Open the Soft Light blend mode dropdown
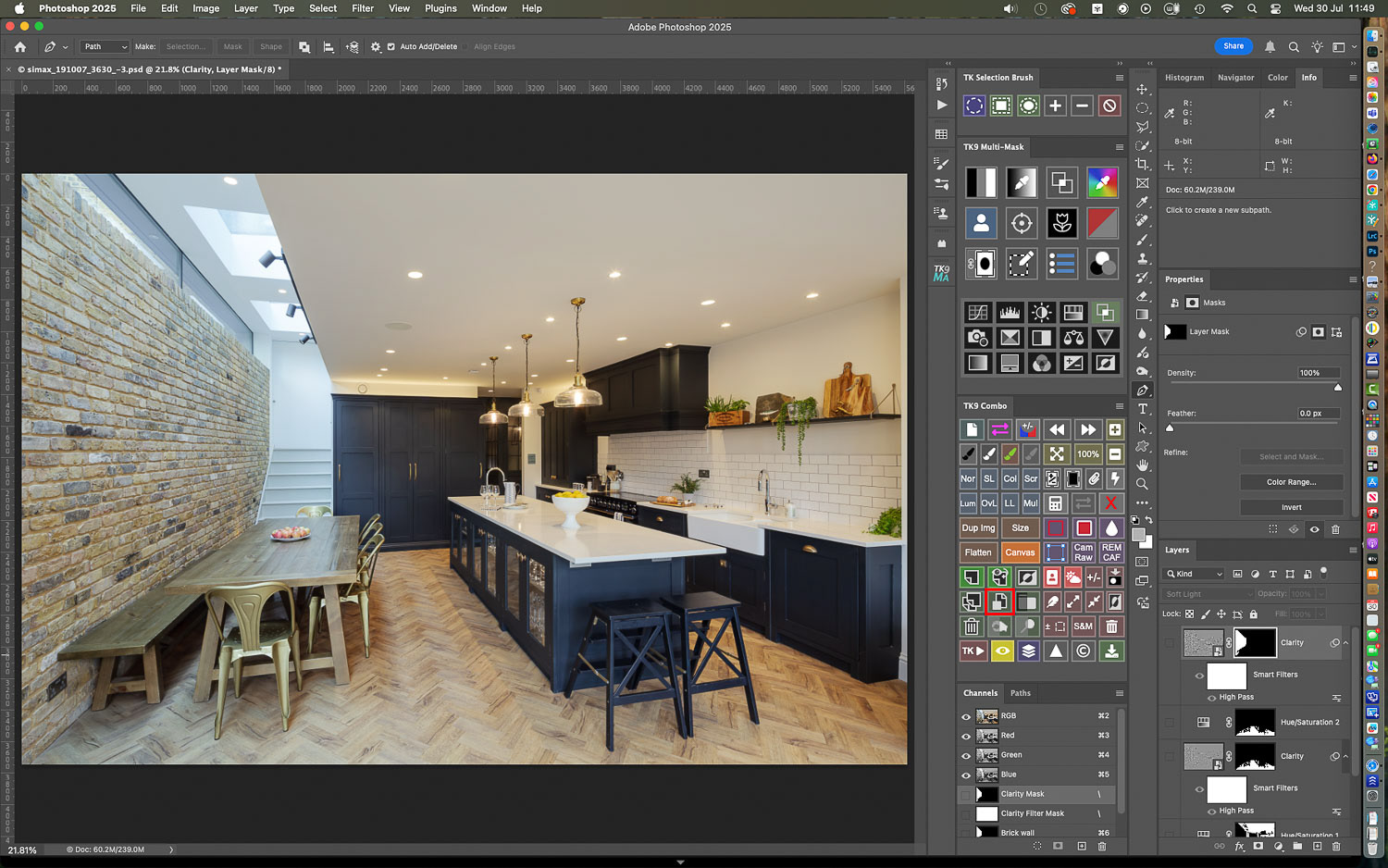This screenshot has height=868, width=1388. pos(1208,594)
